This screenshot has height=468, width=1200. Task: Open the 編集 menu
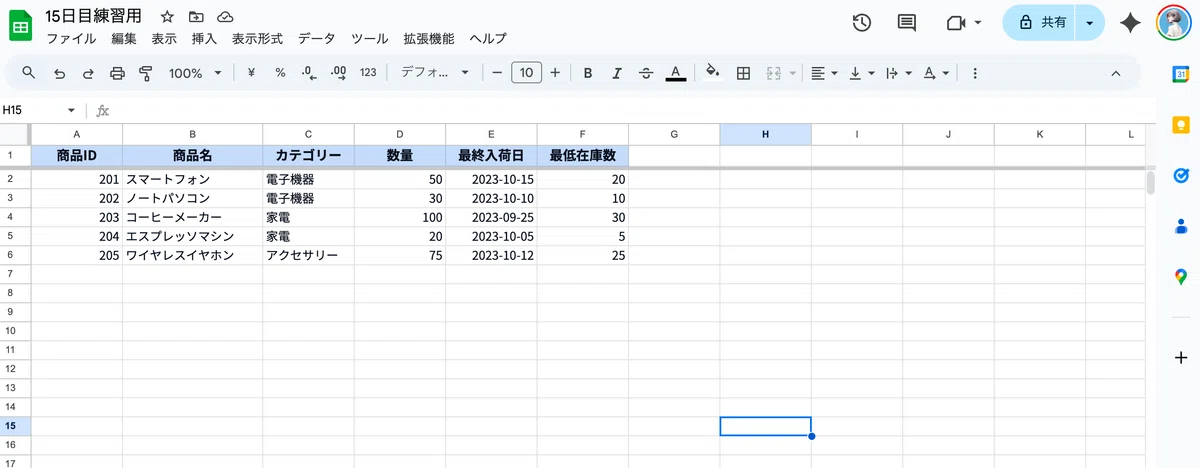coord(124,39)
